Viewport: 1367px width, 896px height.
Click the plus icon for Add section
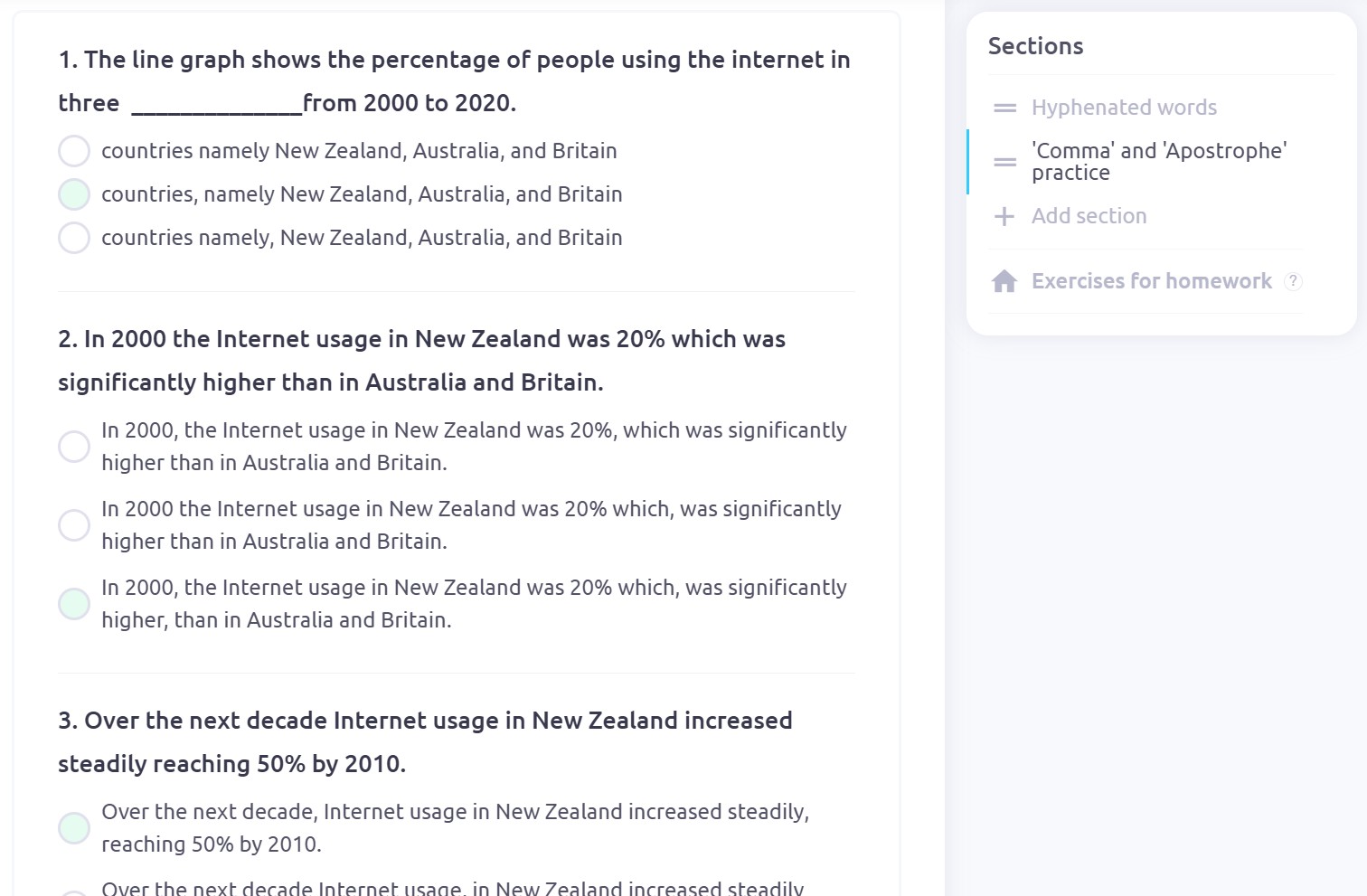pos(1004,216)
